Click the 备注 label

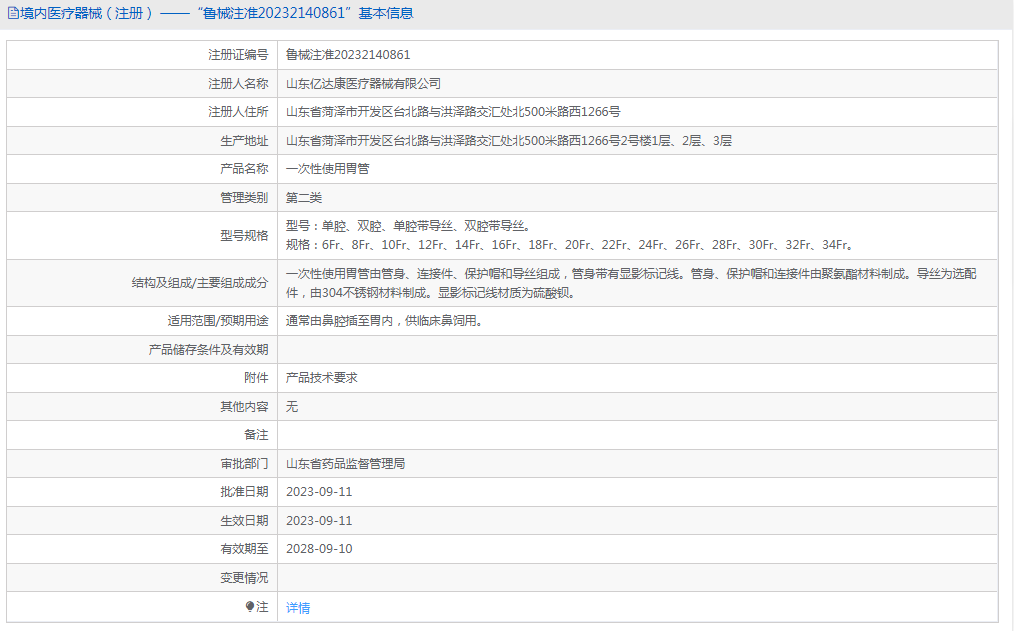[256, 434]
